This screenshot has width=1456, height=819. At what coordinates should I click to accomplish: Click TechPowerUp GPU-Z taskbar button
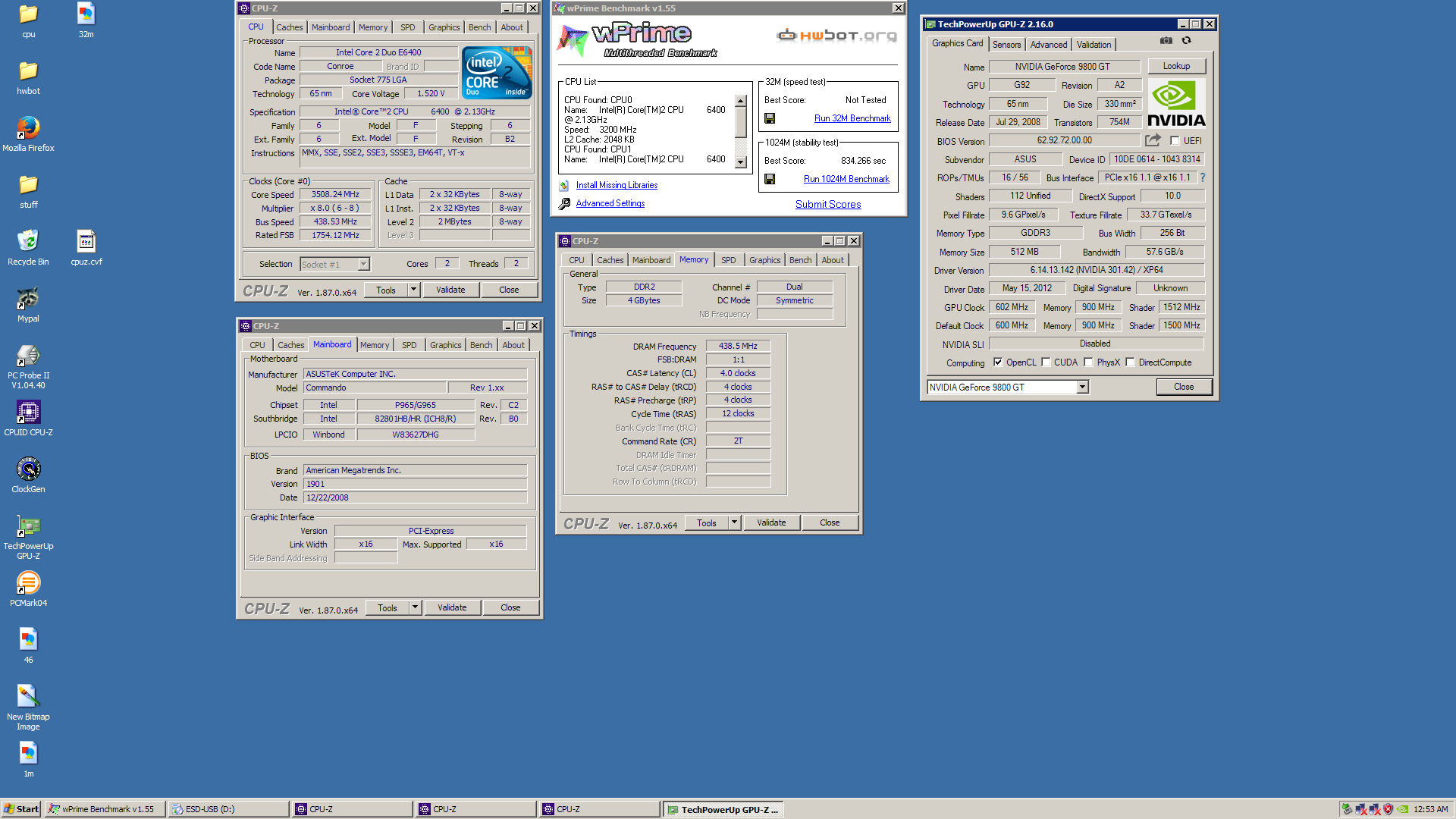point(723,809)
